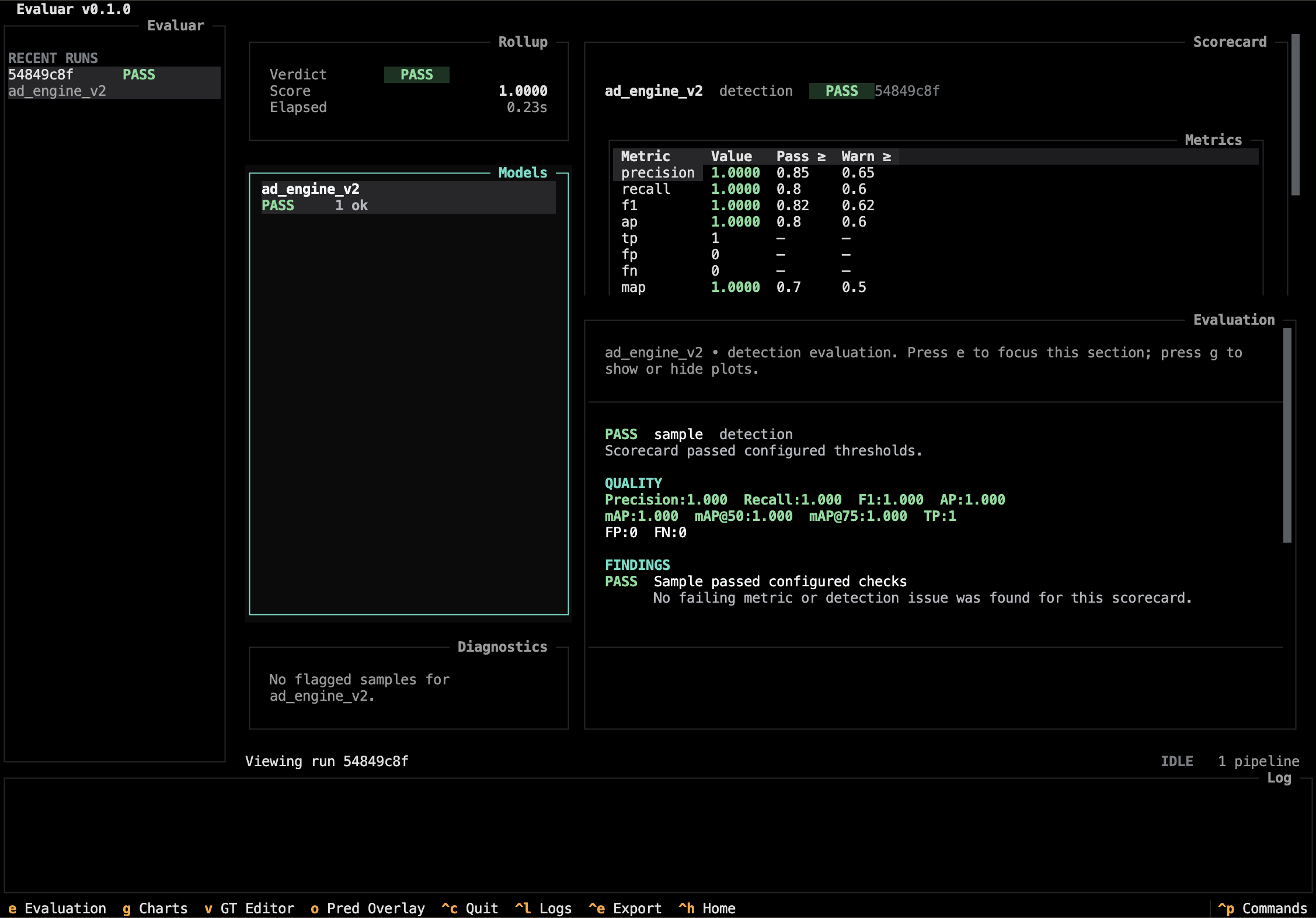
Task: Click the FINDINGS section heading
Action: point(638,565)
